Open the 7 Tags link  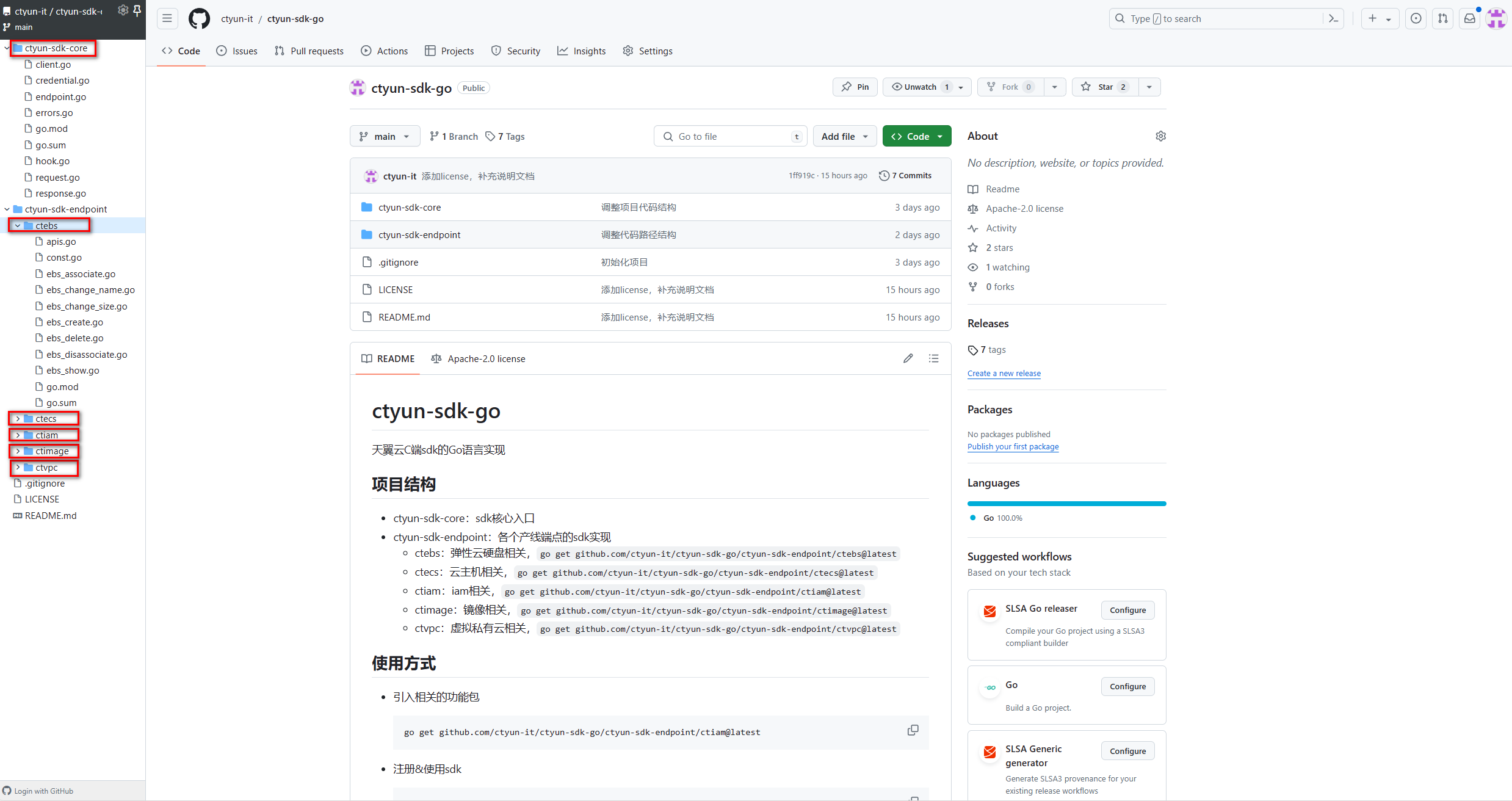(505, 137)
